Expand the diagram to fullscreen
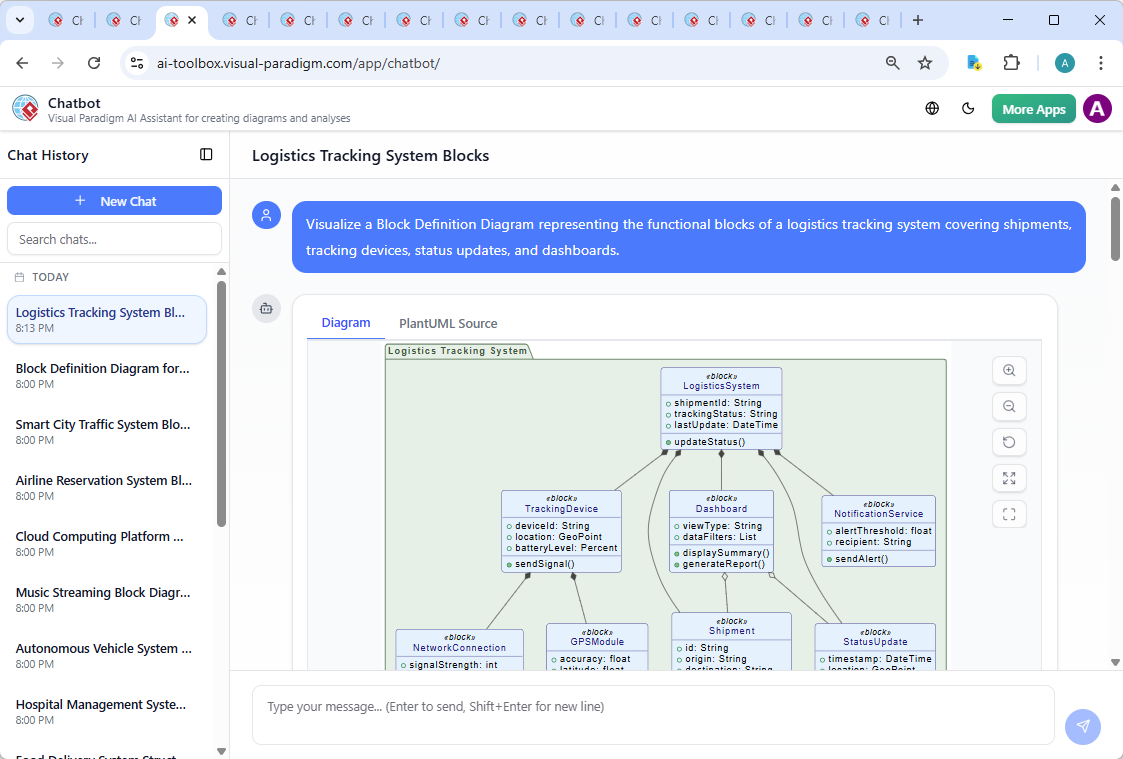1123x759 pixels. pyautogui.click(x=1009, y=478)
